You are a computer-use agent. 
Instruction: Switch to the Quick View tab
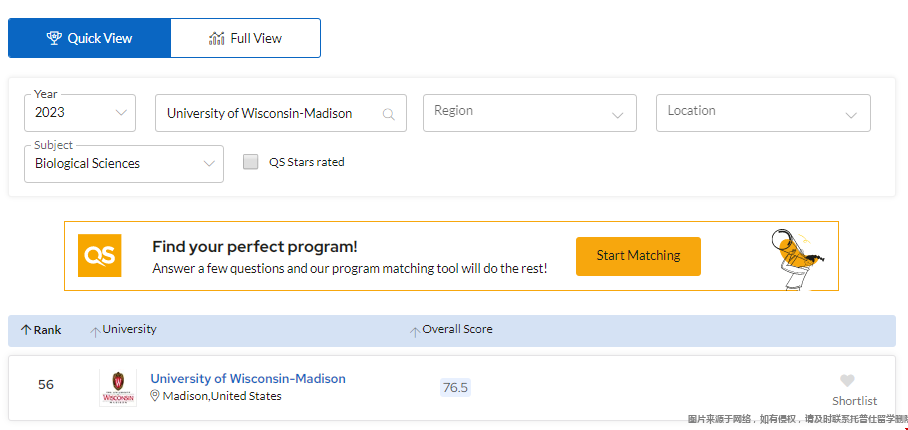(x=90, y=38)
